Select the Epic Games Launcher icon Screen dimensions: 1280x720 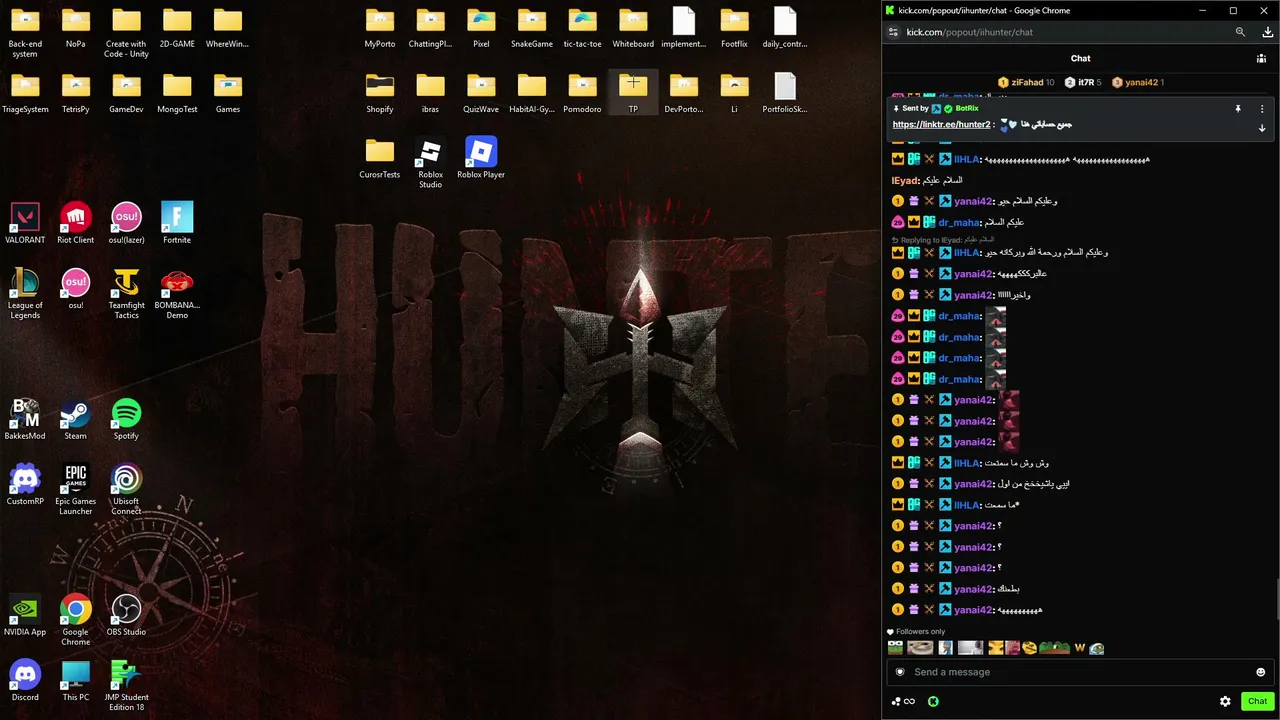click(x=76, y=490)
